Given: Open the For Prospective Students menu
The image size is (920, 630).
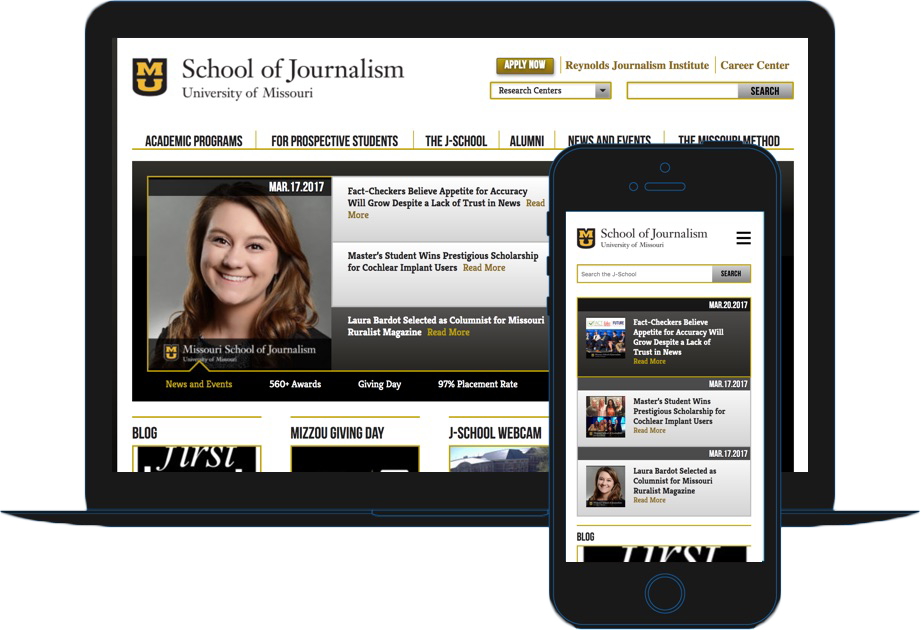Looking at the screenshot, I should tap(334, 141).
